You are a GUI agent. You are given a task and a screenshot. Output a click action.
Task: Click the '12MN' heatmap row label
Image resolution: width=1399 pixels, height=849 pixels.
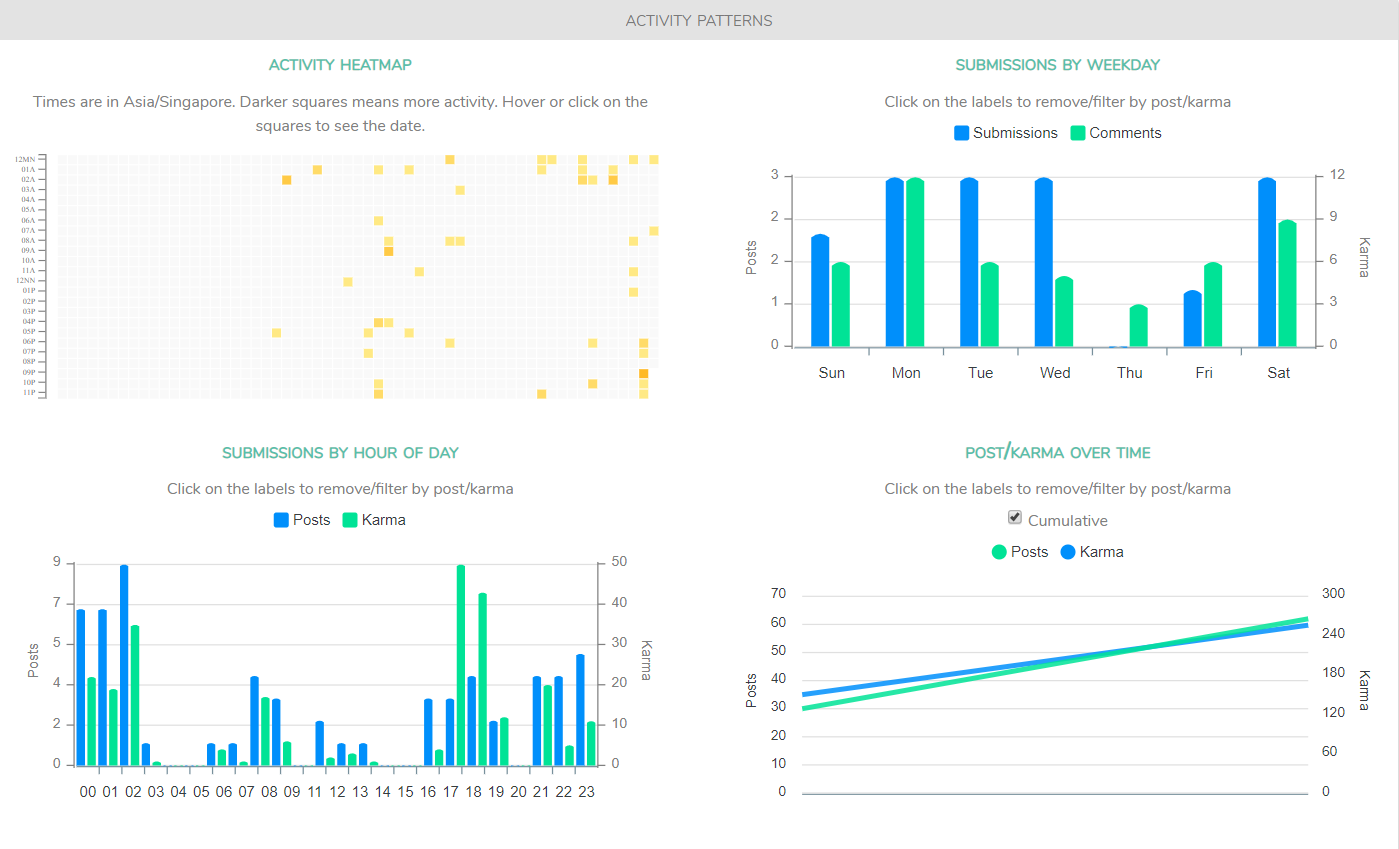[x=25, y=160]
